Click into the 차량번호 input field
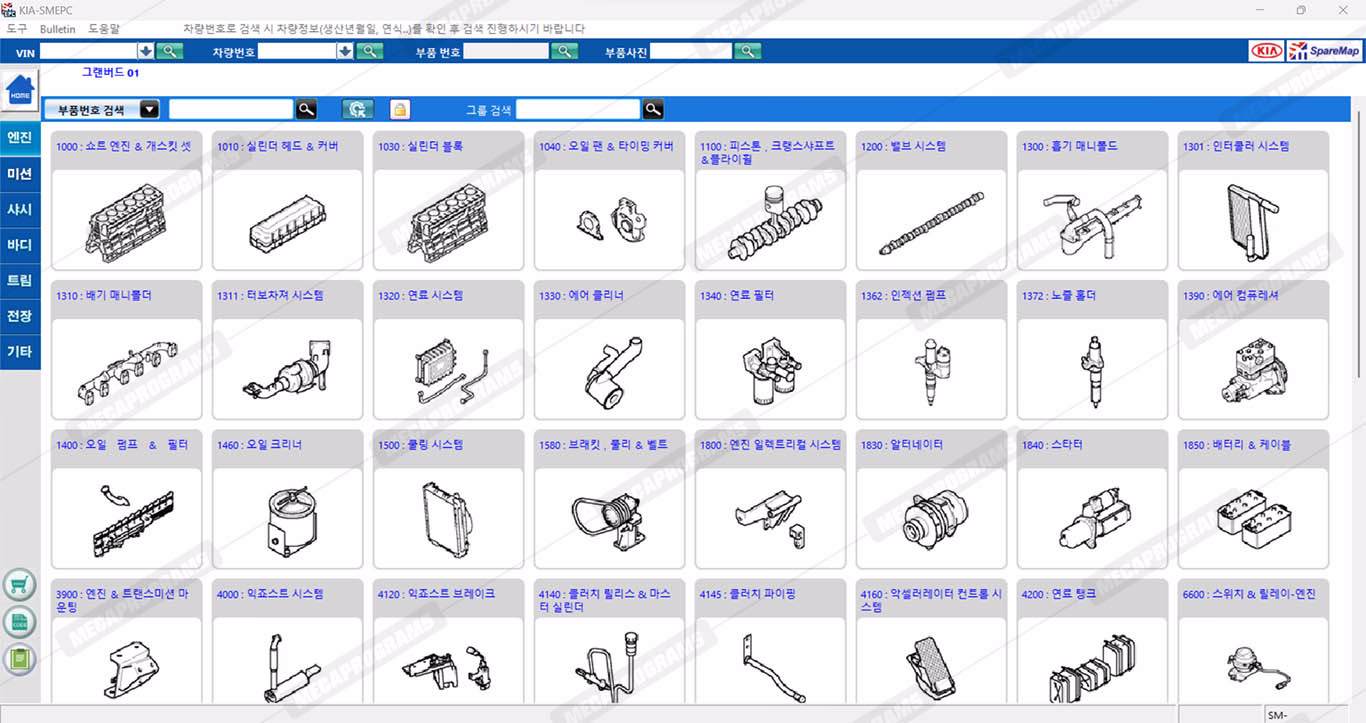The image size is (1366, 723). [x=298, y=51]
